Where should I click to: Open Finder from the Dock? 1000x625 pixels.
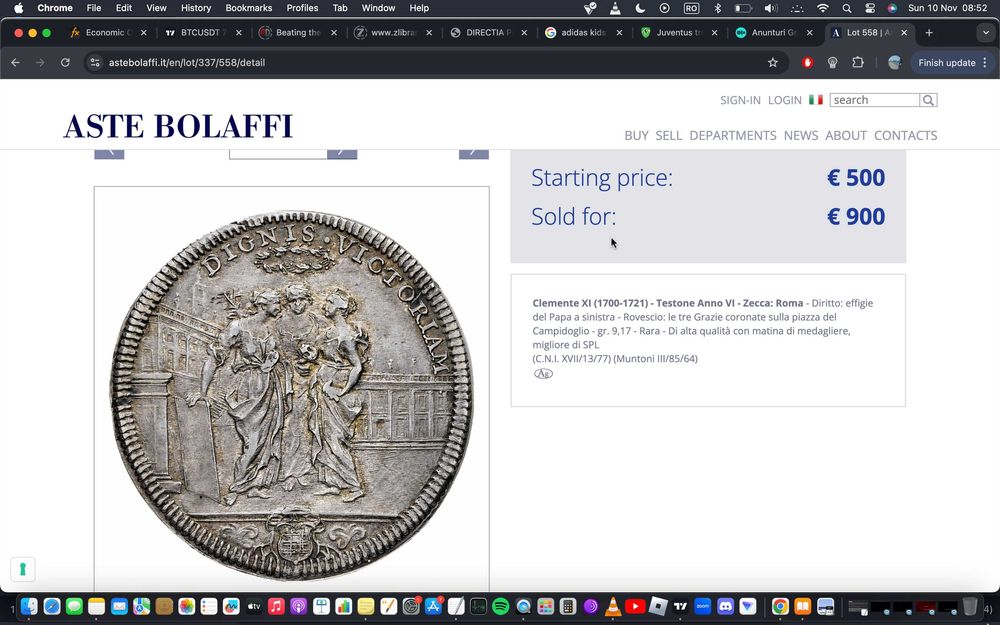pyautogui.click(x=29, y=606)
